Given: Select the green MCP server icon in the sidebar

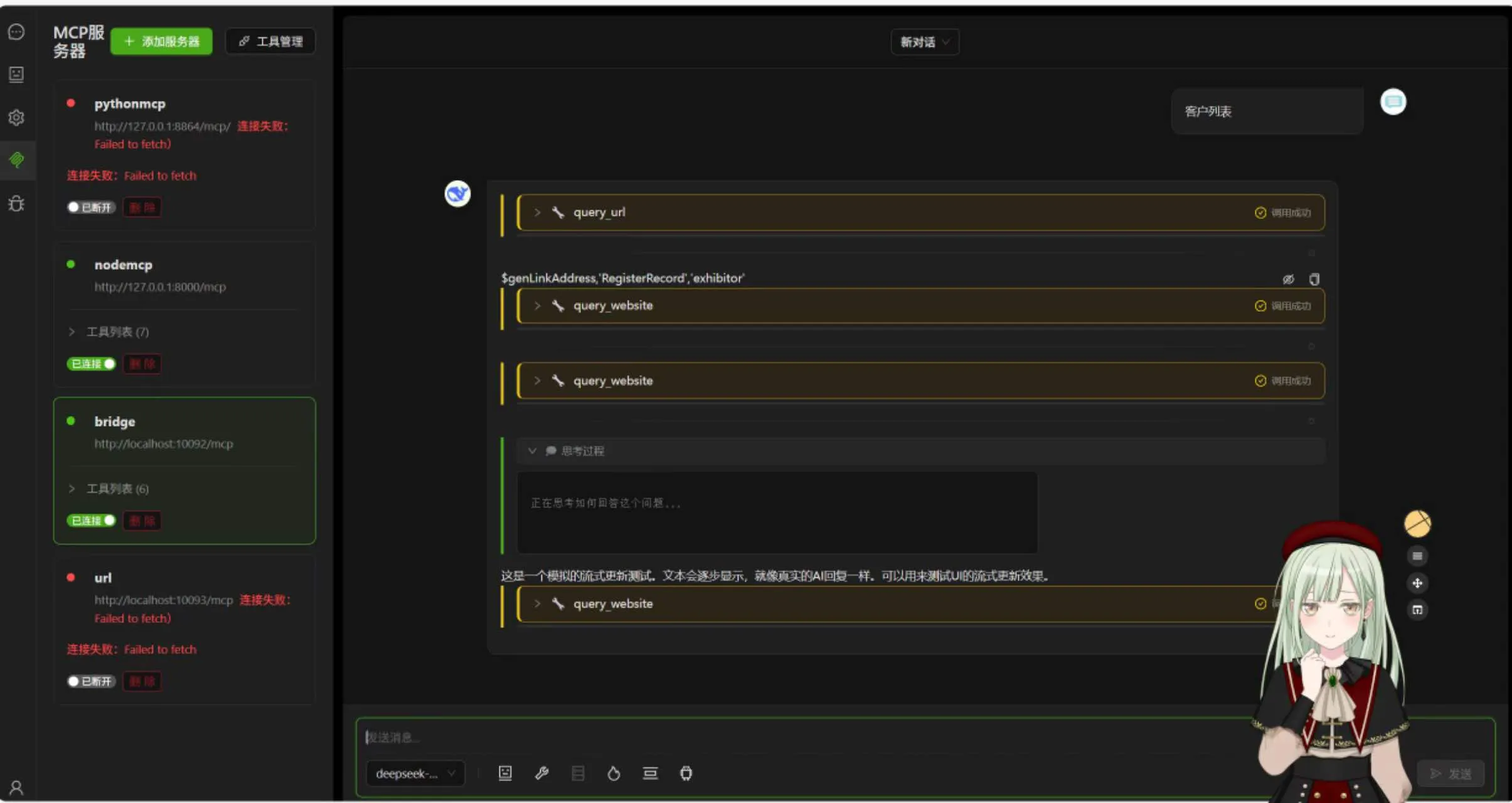Looking at the screenshot, I should click(x=16, y=160).
